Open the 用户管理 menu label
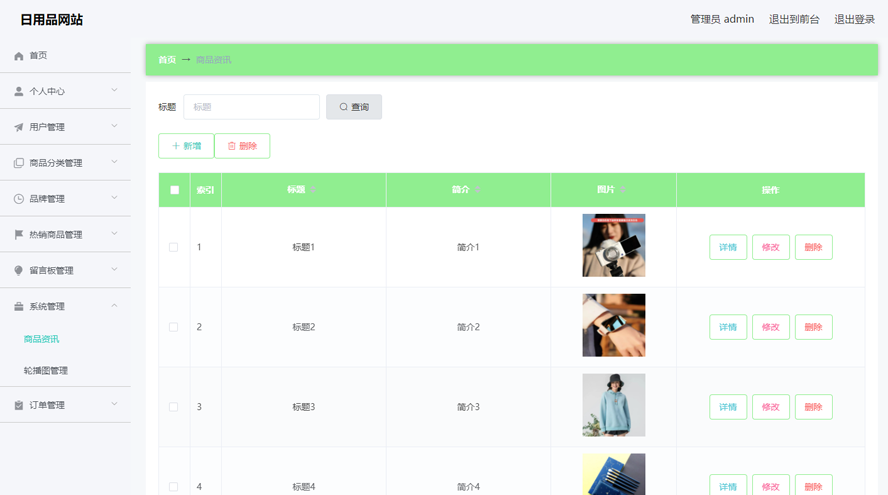The height and width of the screenshot is (495, 888). tap(47, 127)
